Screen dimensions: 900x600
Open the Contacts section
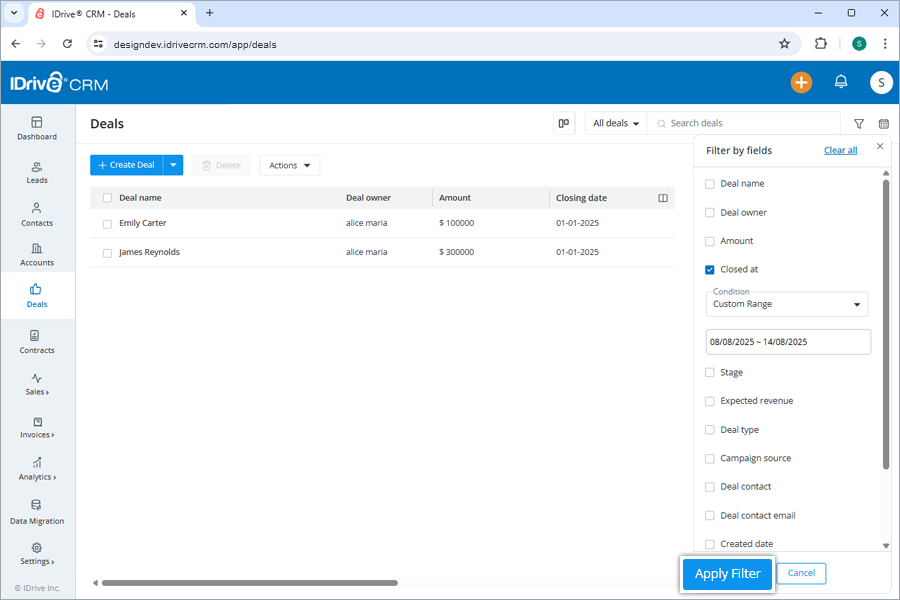[x=37, y=213]
